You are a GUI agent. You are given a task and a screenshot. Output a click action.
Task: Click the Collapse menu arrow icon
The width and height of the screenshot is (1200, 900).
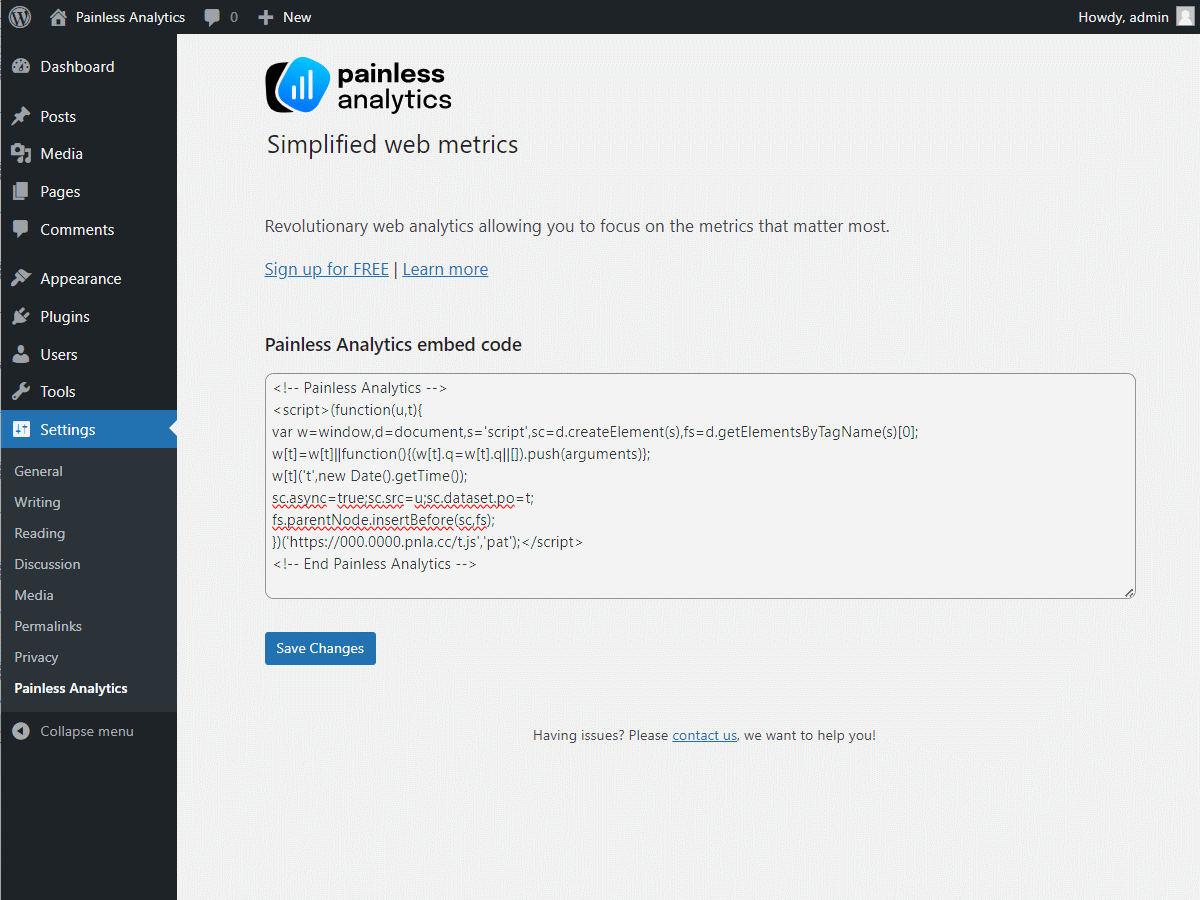point(21,732)
